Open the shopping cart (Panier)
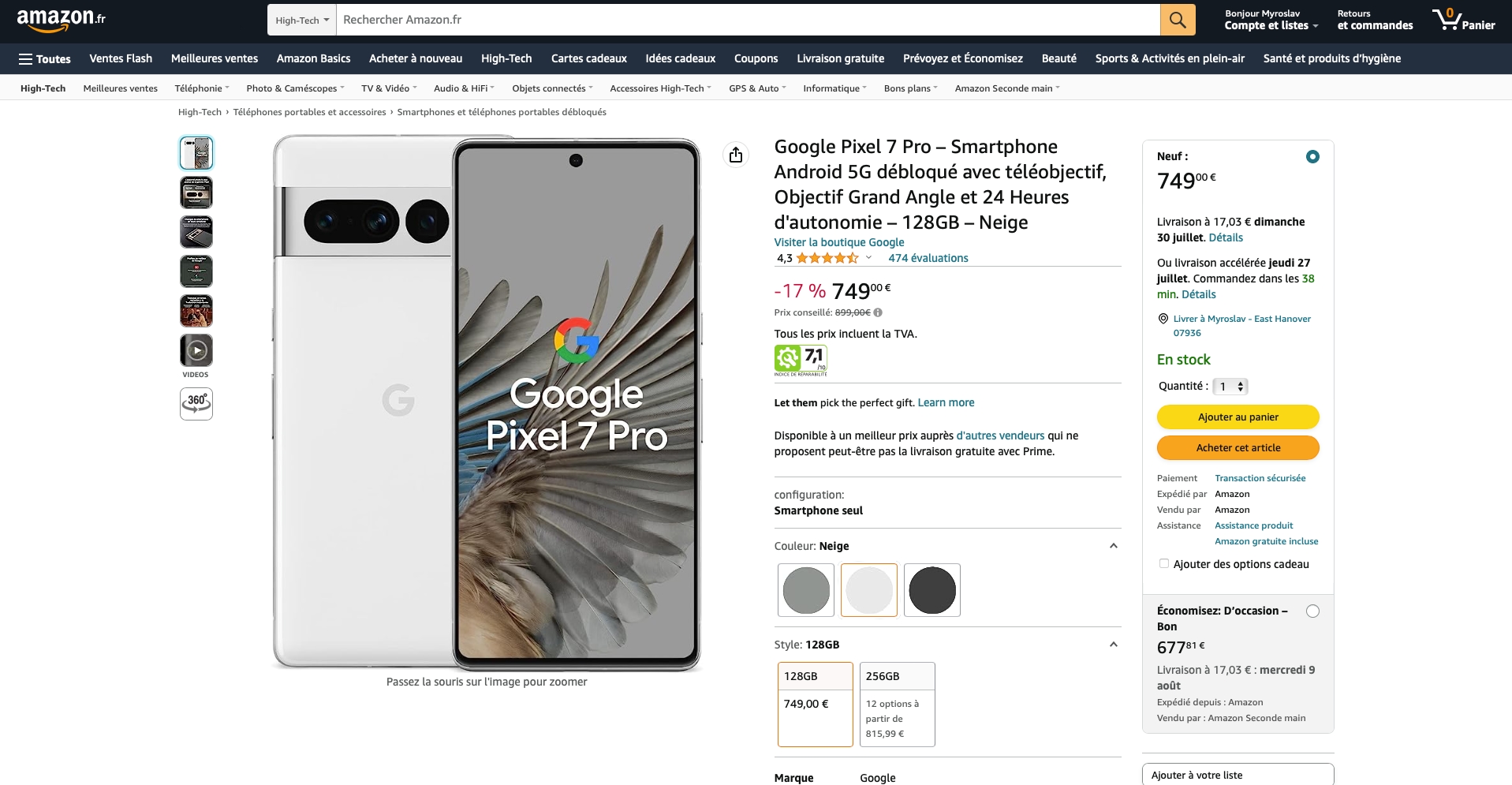The height and width of the screenshot is (785, 1512). click(1463, 20)
